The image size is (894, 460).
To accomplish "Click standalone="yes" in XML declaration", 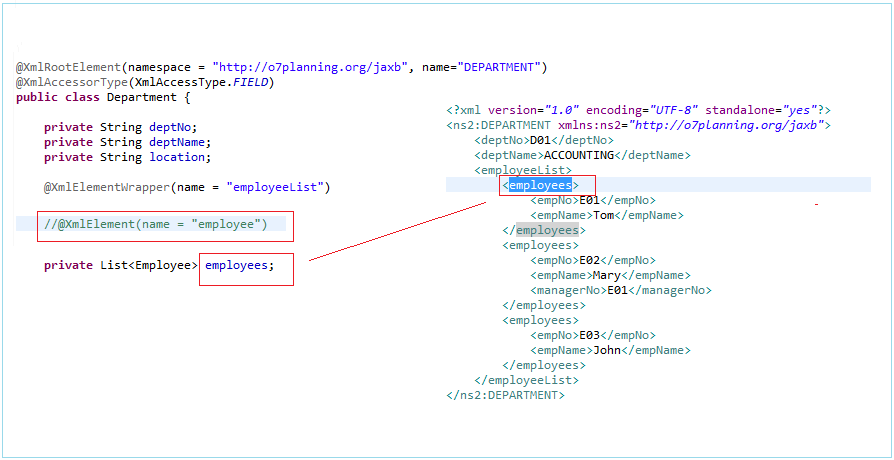I will pyautogui.click(x=761, y=110).
